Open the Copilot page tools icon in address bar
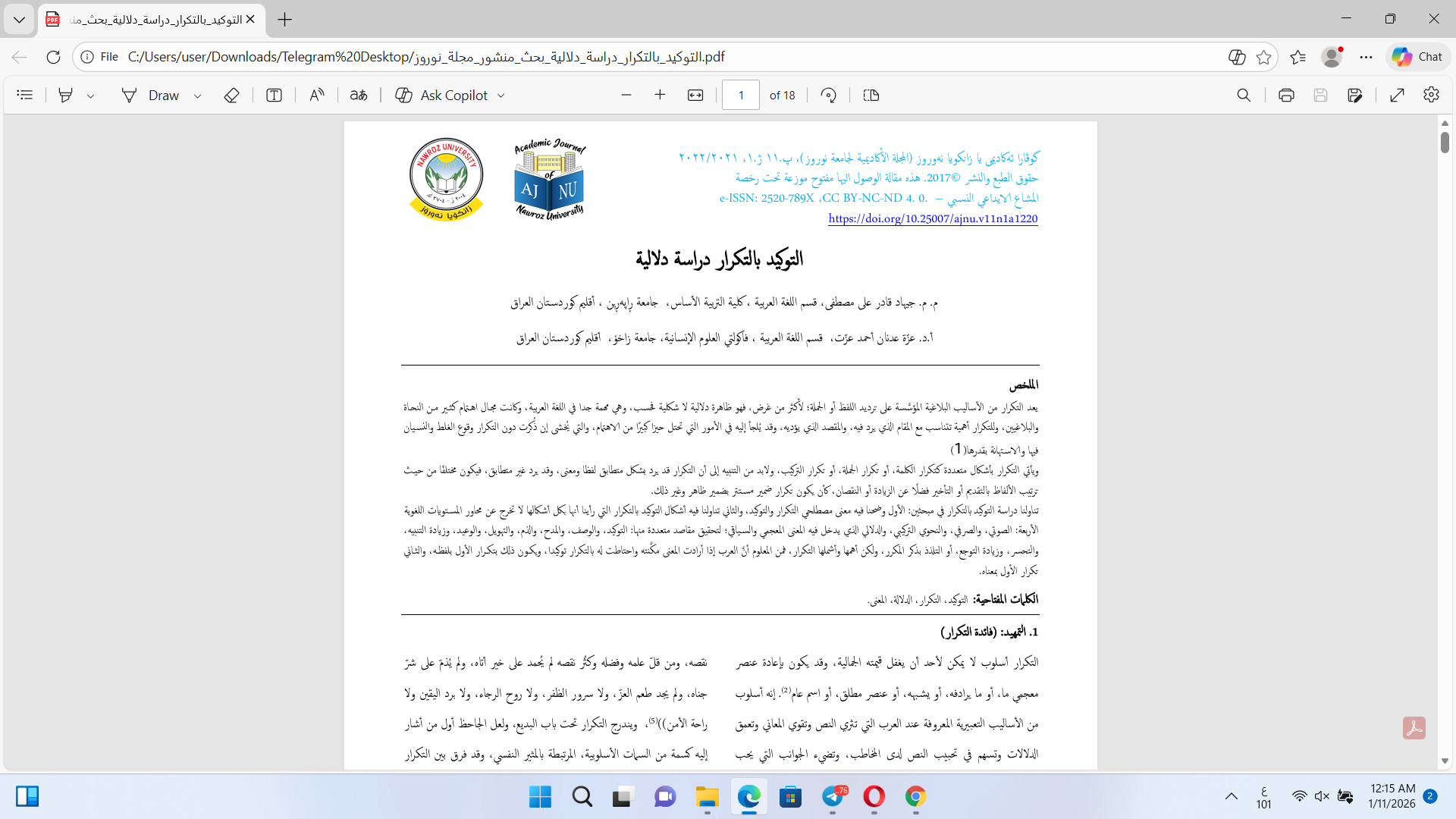This screenshot has height=819, width=1456. click(x=1237, y=57)
